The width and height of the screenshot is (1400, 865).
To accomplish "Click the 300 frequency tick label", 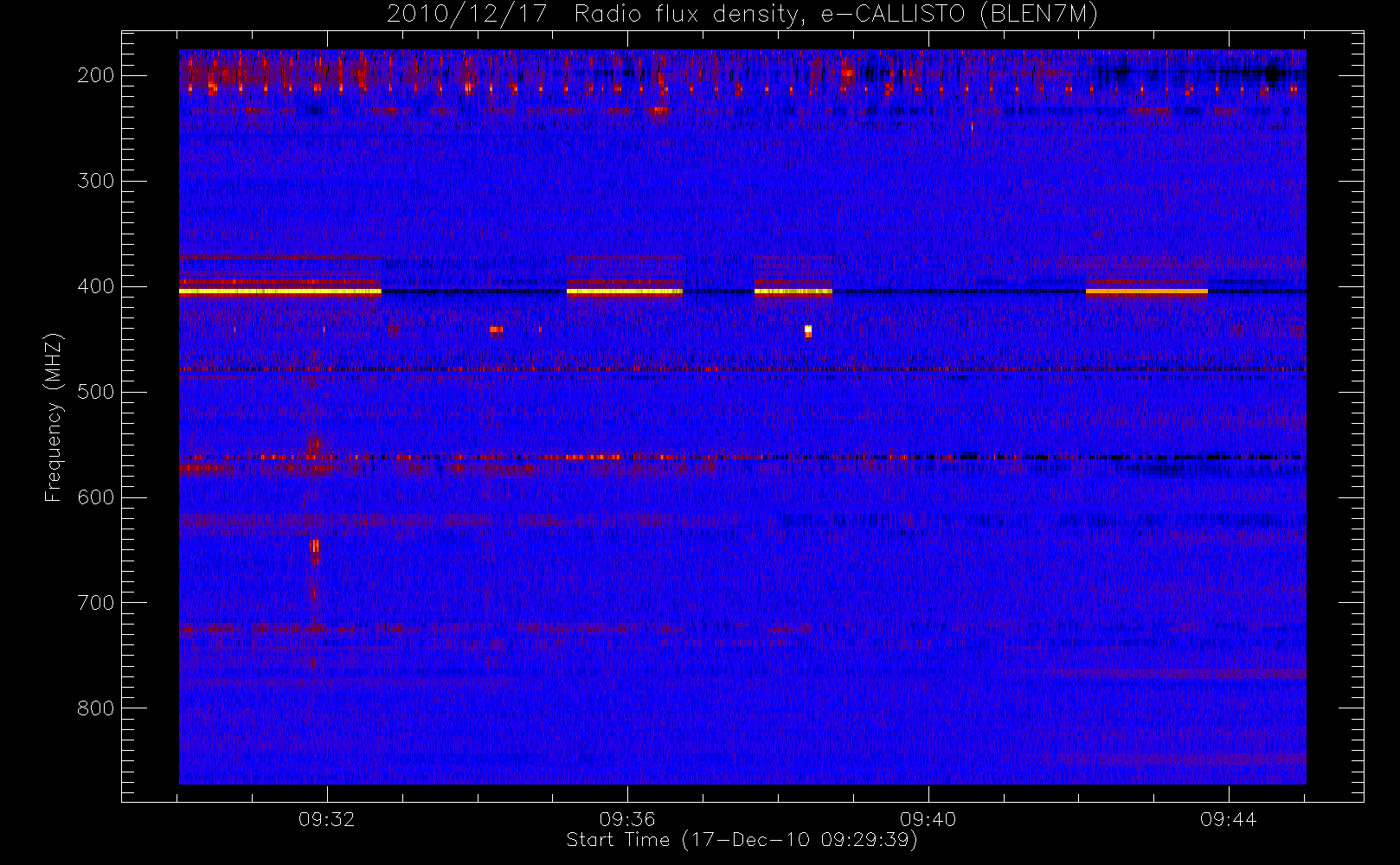I will pos(96,181).
